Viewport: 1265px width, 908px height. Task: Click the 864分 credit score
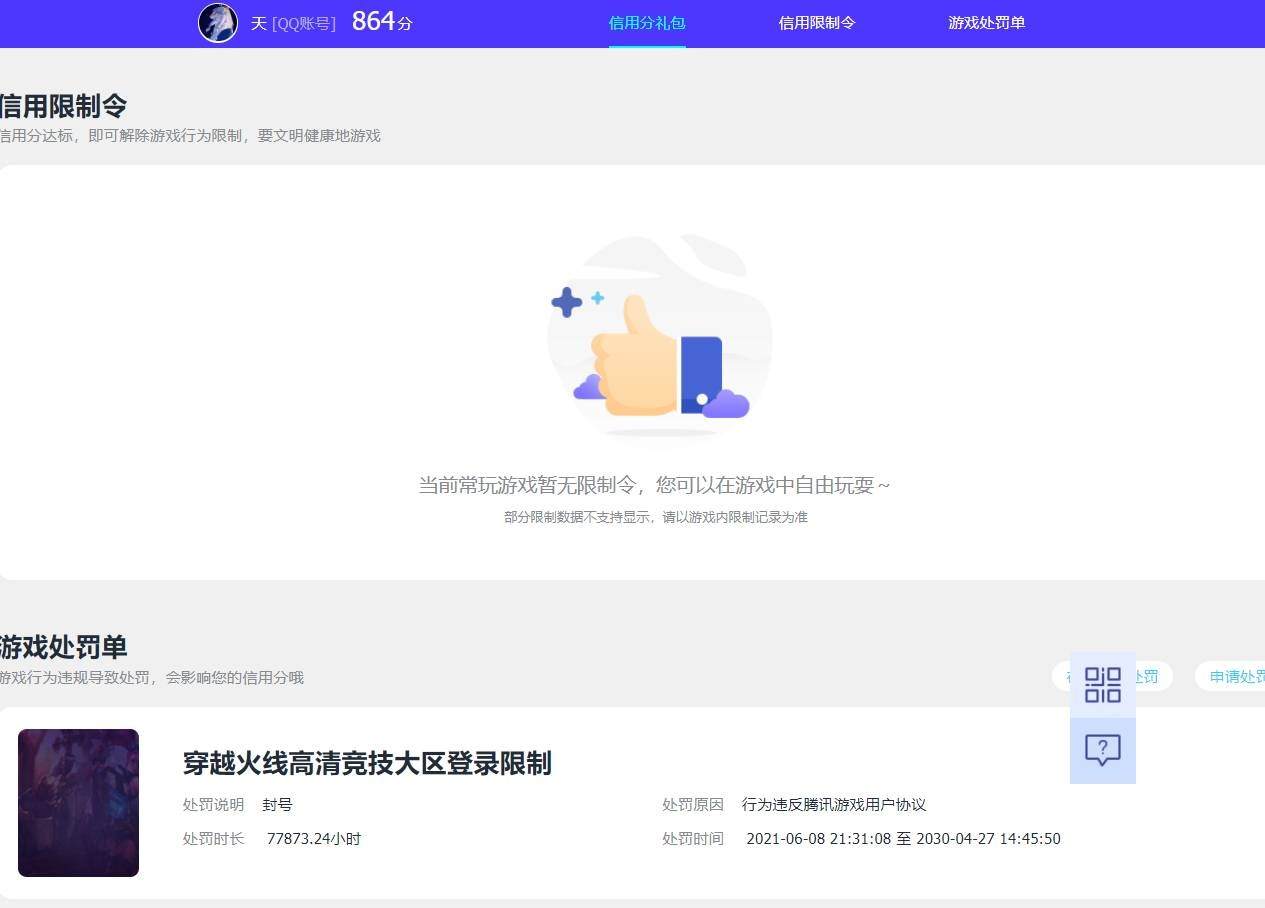(382, 22)
